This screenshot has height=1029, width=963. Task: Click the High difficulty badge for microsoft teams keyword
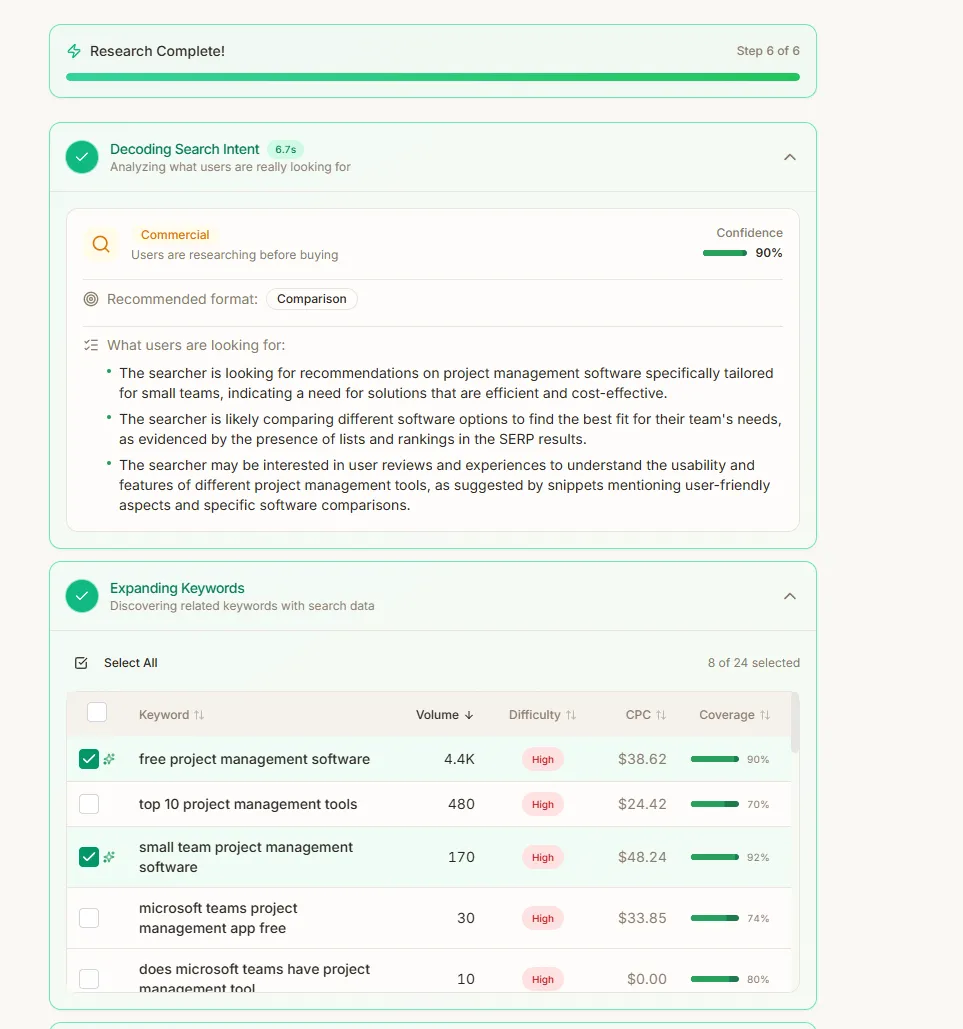(x=542, y=918)
